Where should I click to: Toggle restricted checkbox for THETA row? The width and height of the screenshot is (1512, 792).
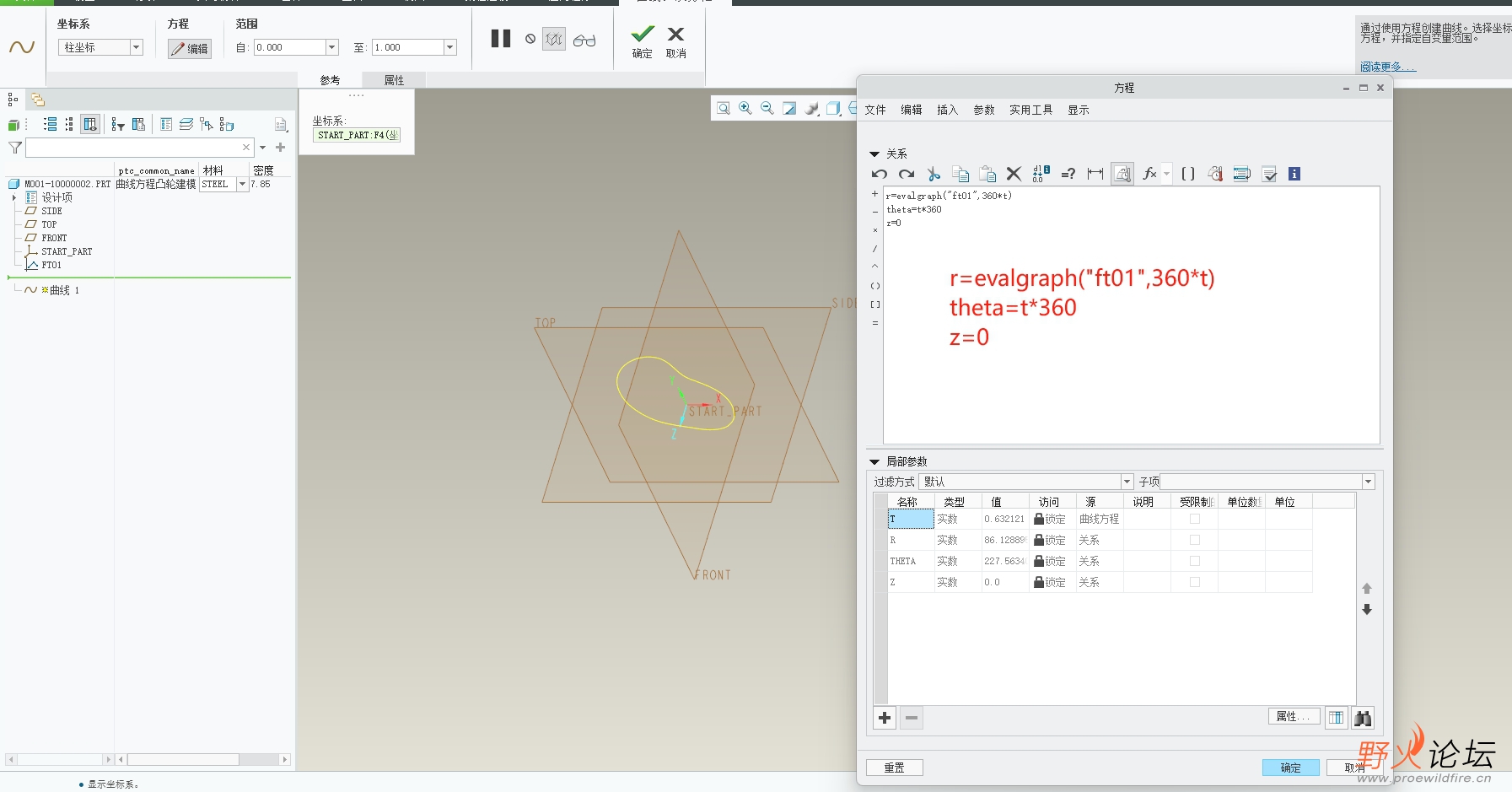click(x=1195, y=561)
